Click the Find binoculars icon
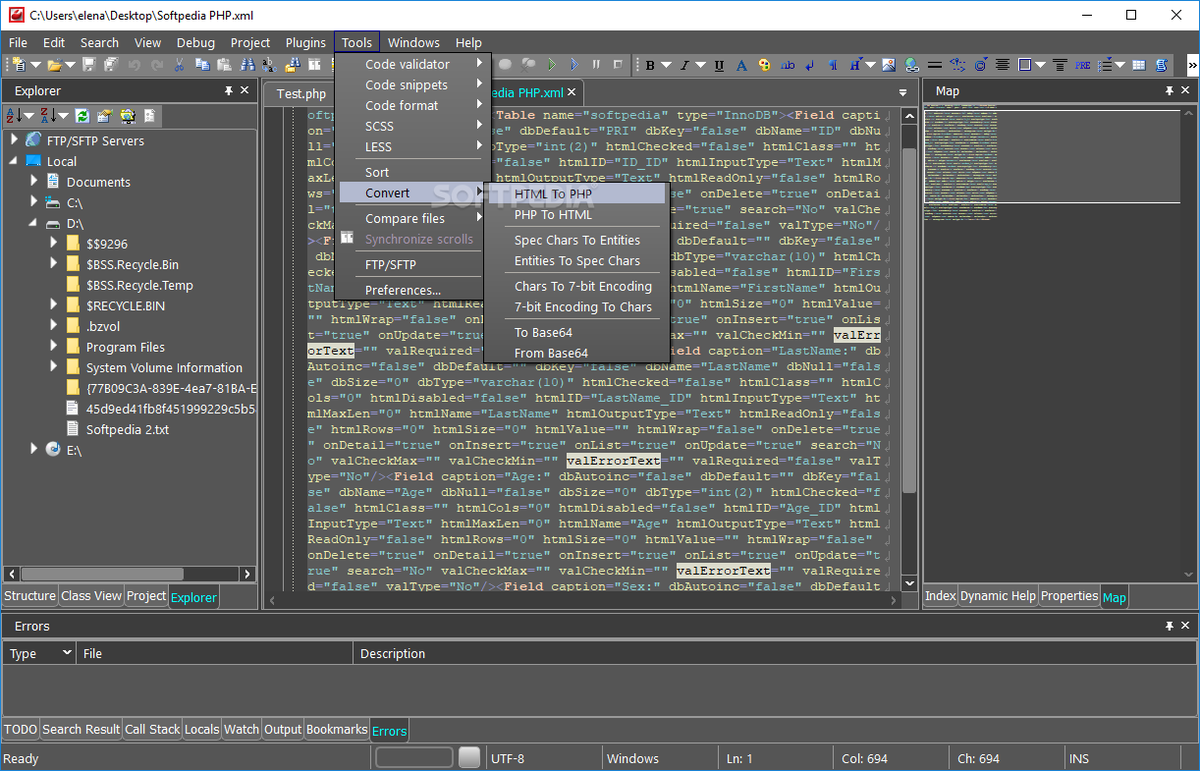The width and height of the screenshot is (1200, 771). (247, 65)
